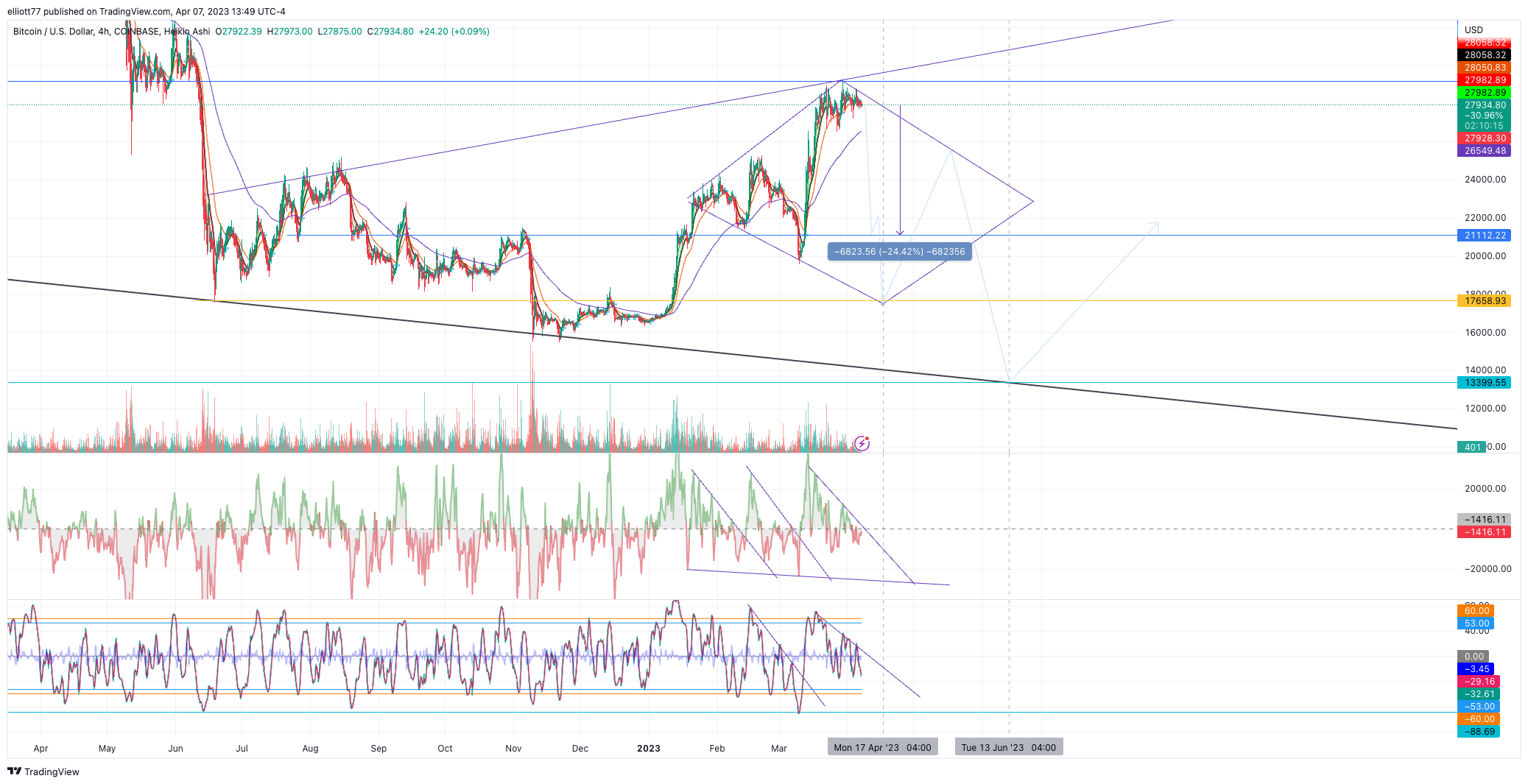Click the close value C27934.80 in header

tap(390, 32)
